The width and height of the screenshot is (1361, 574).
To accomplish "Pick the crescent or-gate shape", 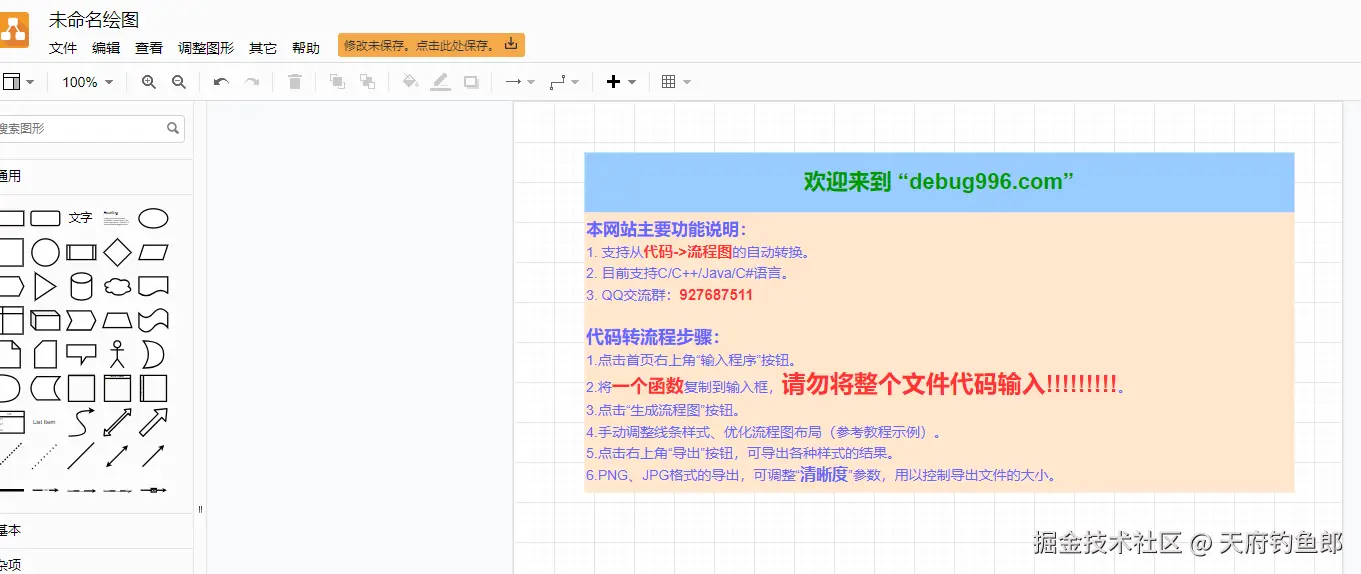I will 153,355.
